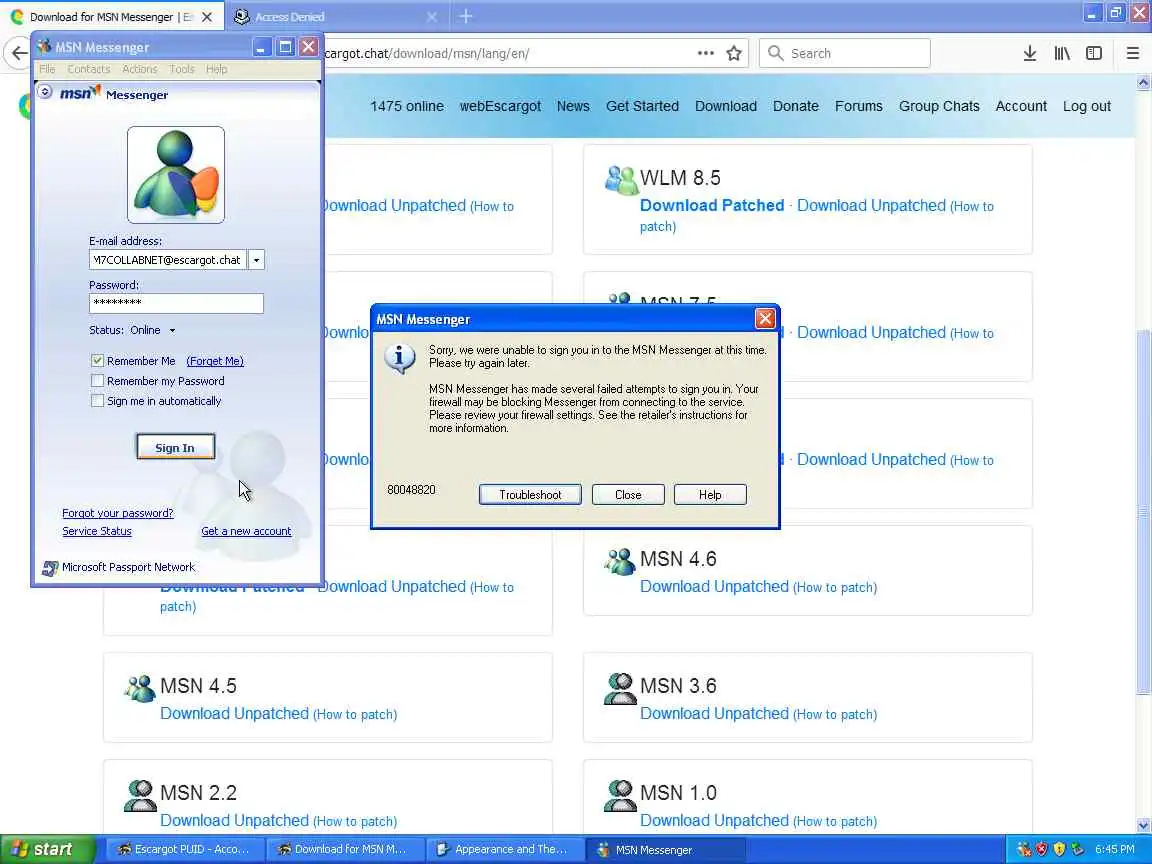Click the Log out link
1152x864 pixels.
point(1086,106)
